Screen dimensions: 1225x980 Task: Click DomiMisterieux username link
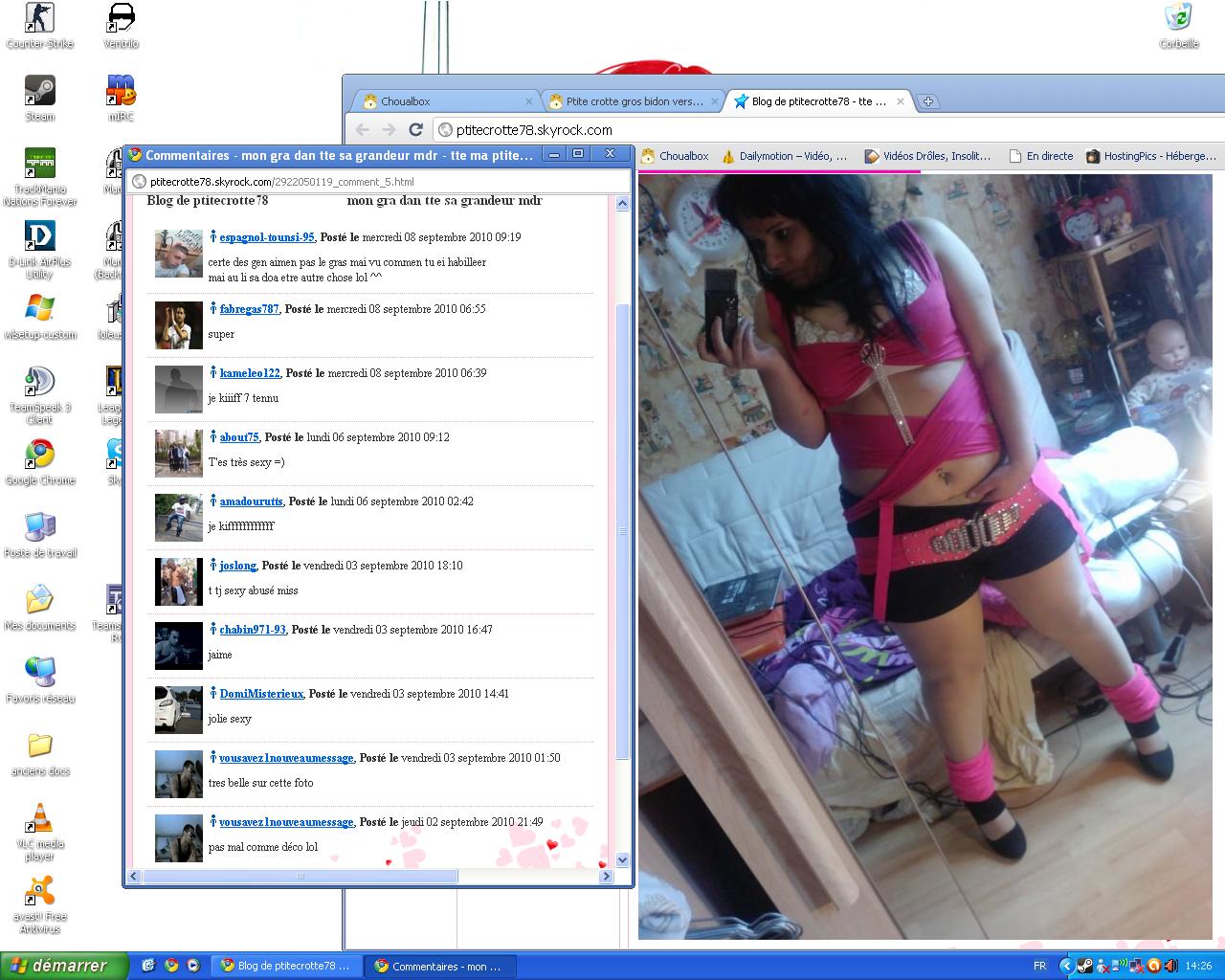point(261,694)
